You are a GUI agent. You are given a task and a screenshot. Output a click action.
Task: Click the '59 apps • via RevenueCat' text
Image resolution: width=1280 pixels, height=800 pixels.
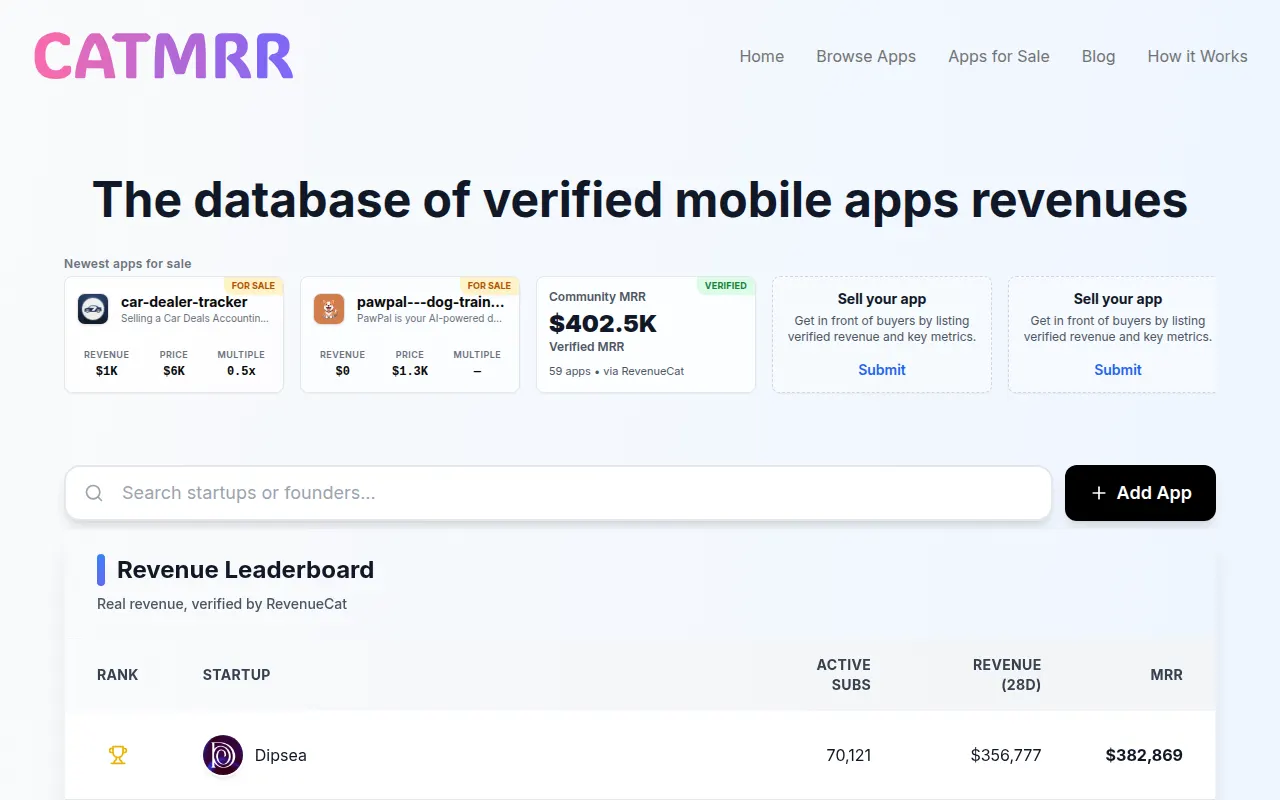click(617, 371)
